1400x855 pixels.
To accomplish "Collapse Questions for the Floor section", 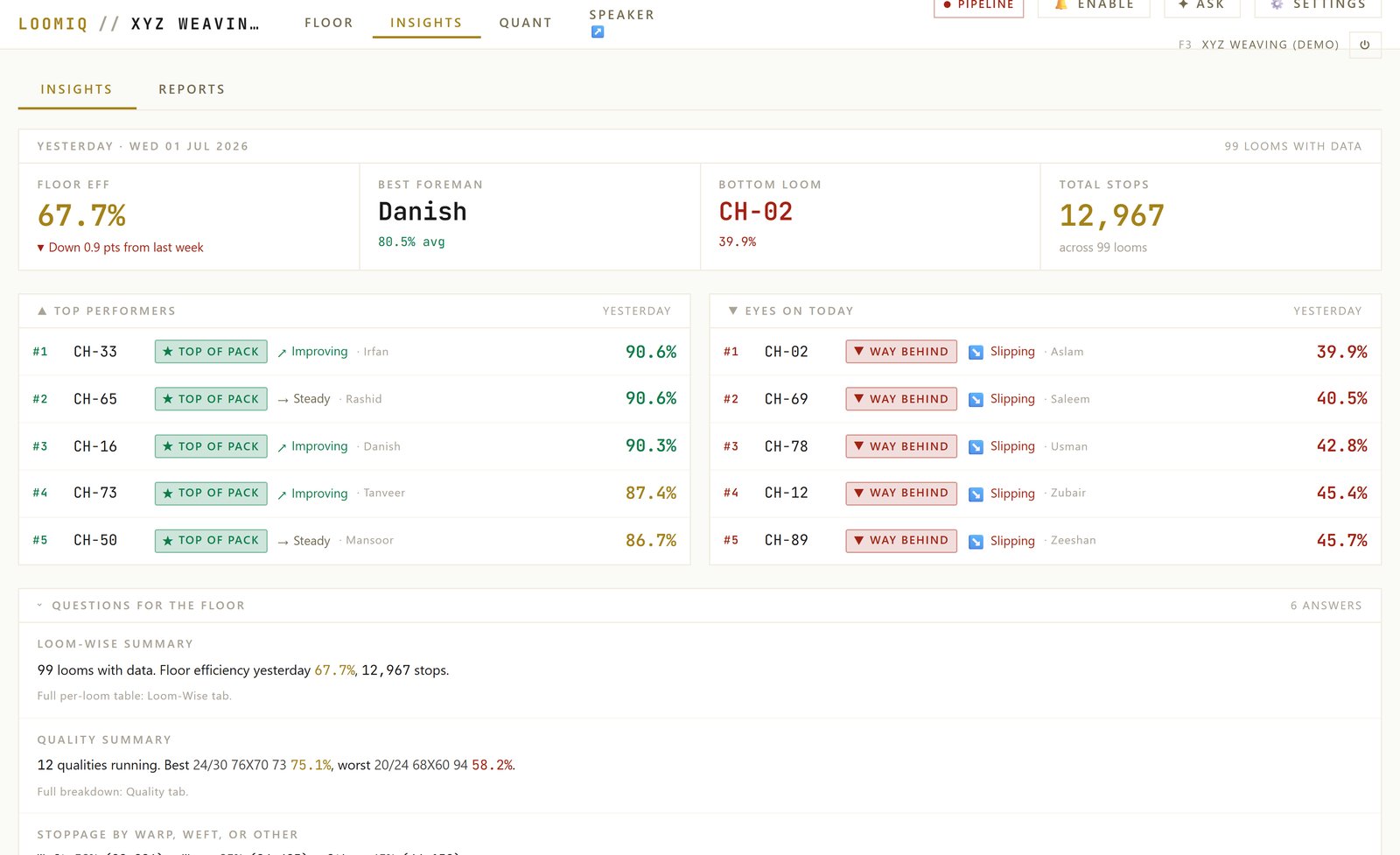I will (39, 606).
